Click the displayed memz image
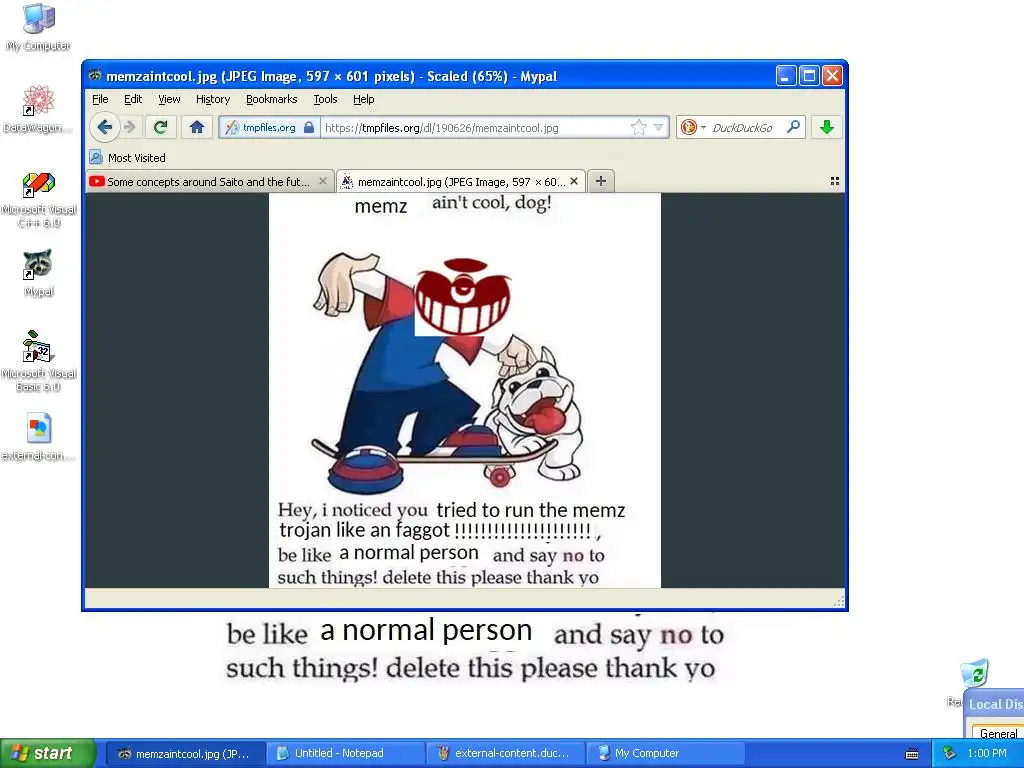This screenshot has height=768, width=1024. 465,390
